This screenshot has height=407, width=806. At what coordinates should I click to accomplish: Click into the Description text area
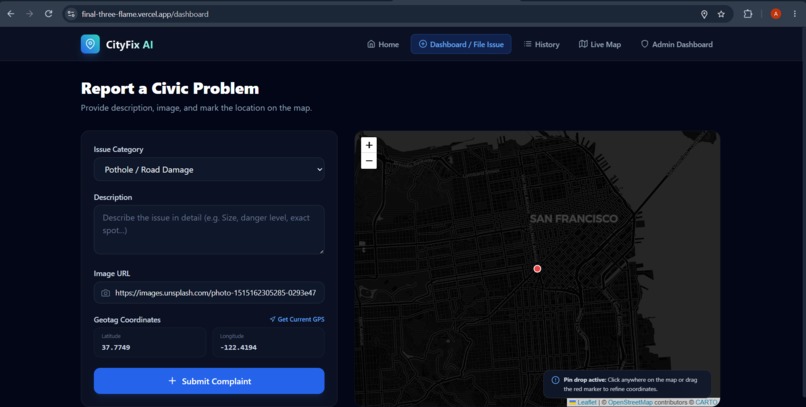(x=209, y=229)
